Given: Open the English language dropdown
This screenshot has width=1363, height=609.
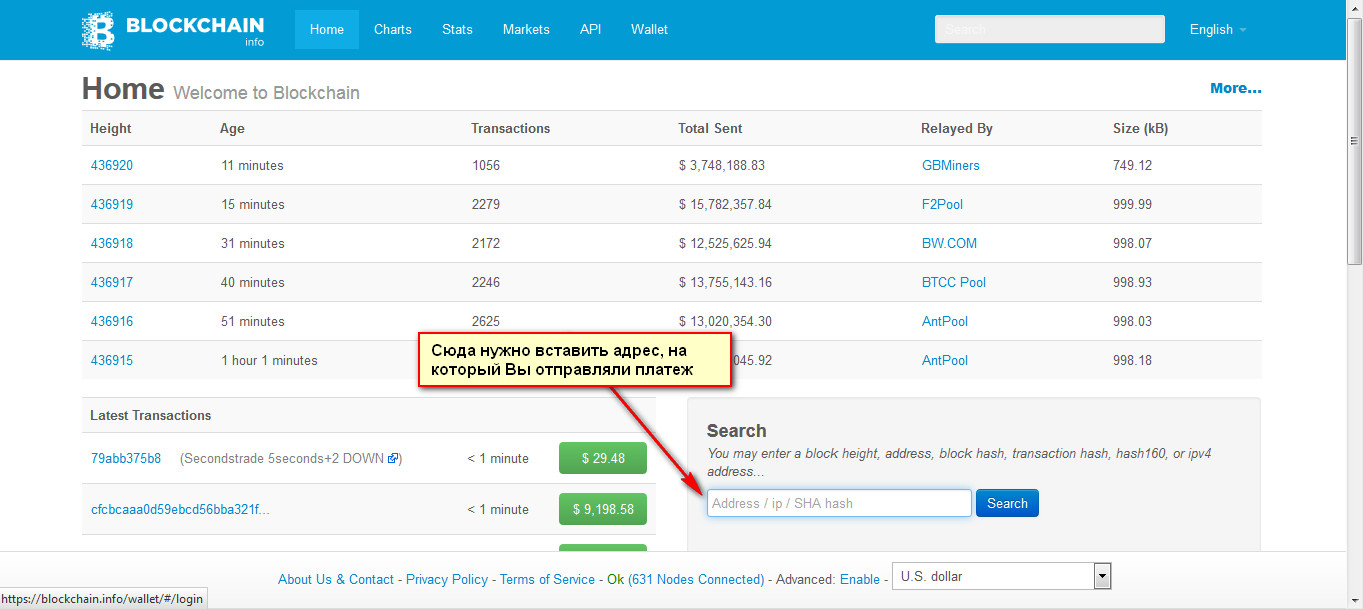Looking at the screenshot, I should coord(1216,30).
